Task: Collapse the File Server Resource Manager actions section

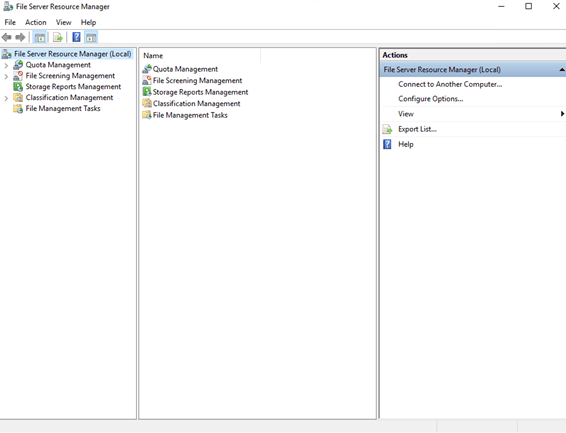Action: click(x=562, y=70)
